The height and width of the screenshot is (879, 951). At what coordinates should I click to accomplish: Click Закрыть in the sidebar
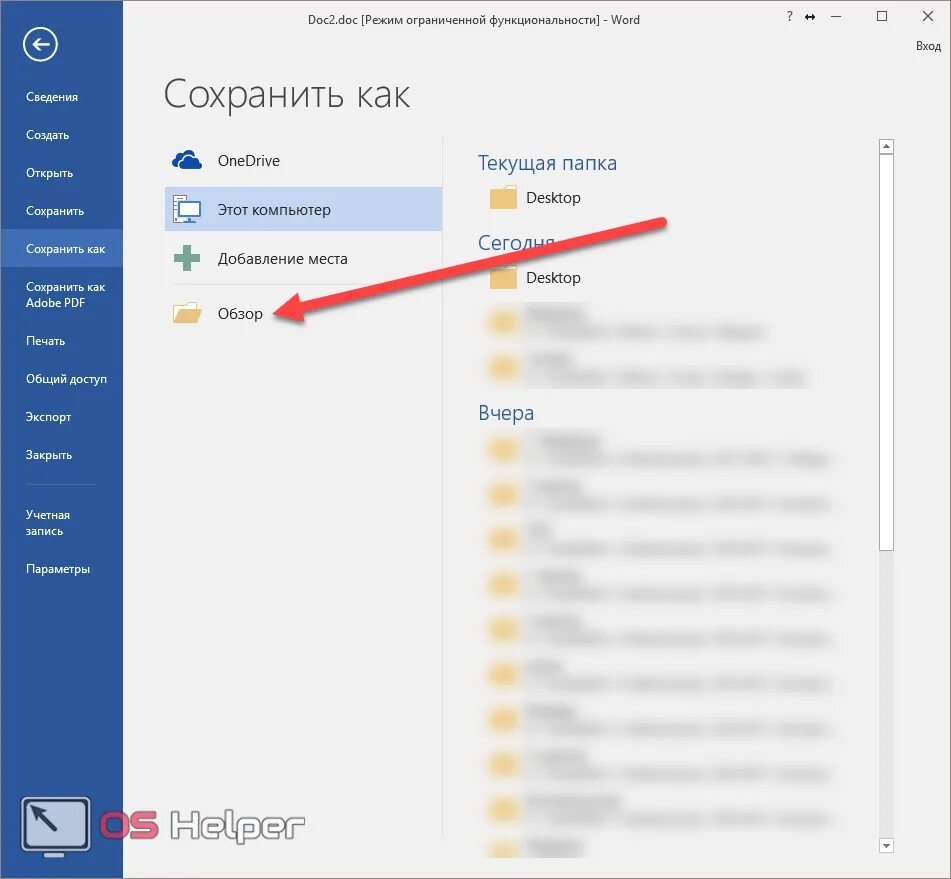(49, 455)
